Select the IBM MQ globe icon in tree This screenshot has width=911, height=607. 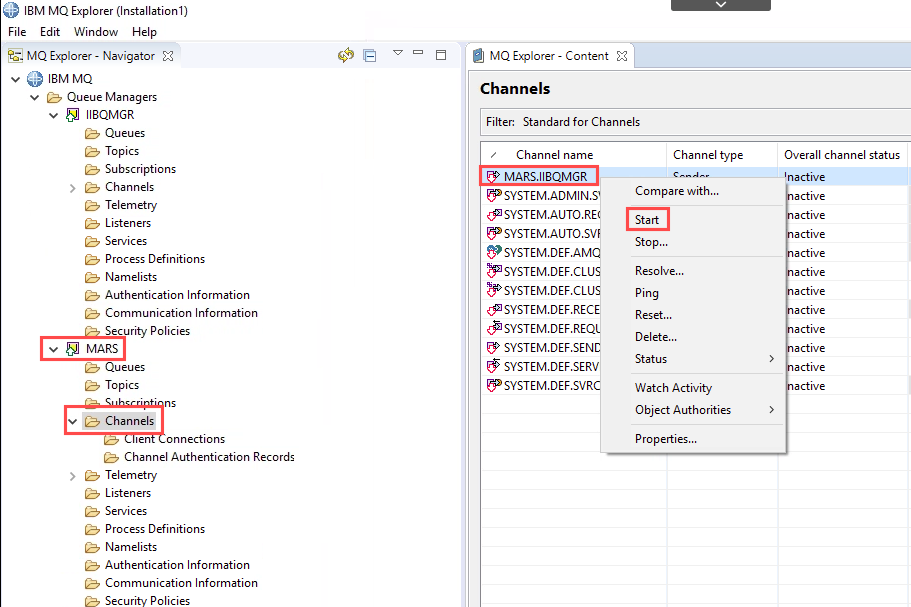coord(35,78)
